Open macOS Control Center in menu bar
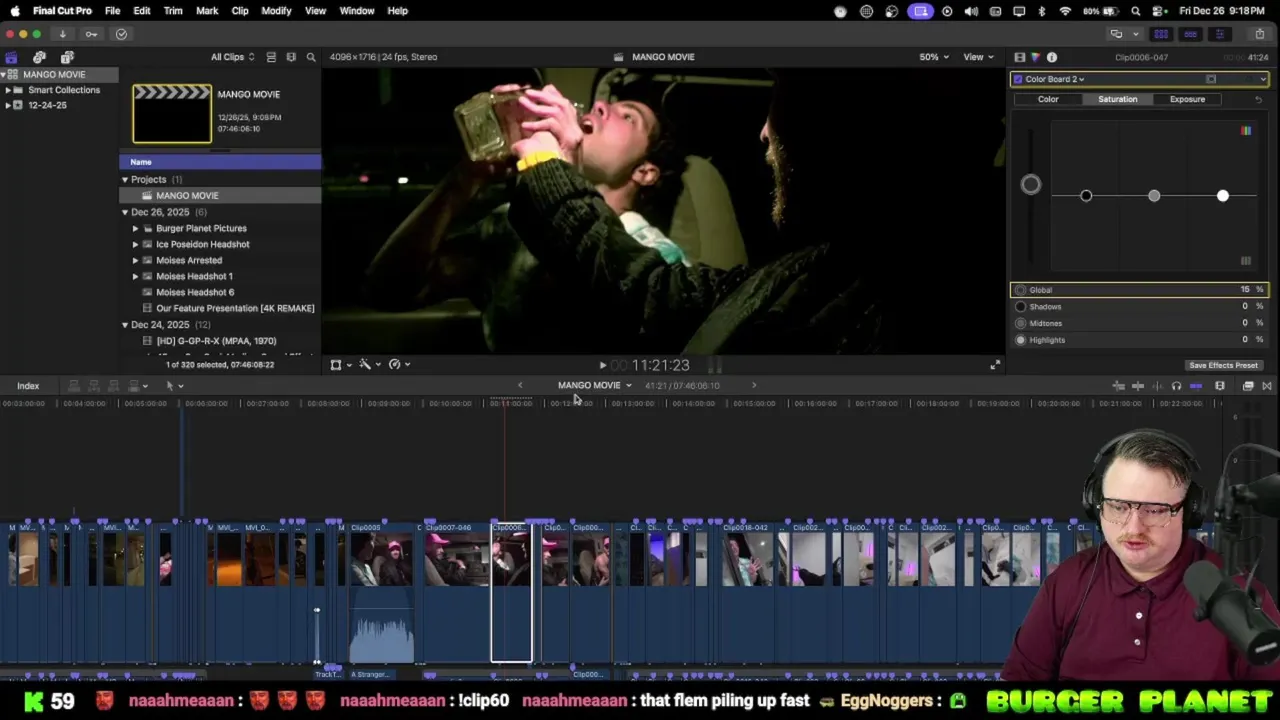 1160,11
